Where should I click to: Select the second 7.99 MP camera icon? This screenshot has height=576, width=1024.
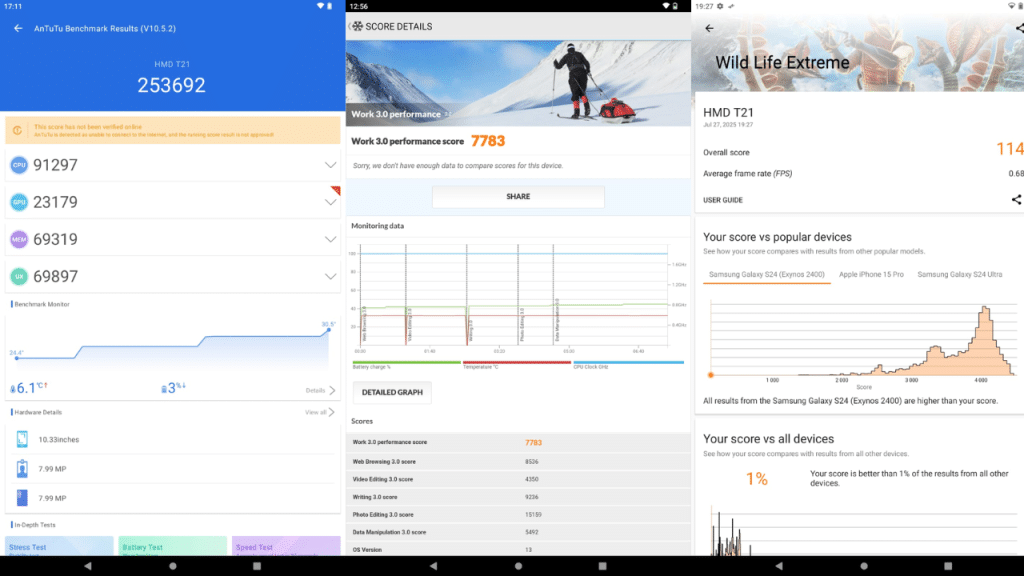pyautogui.click(x=22, y=498)
